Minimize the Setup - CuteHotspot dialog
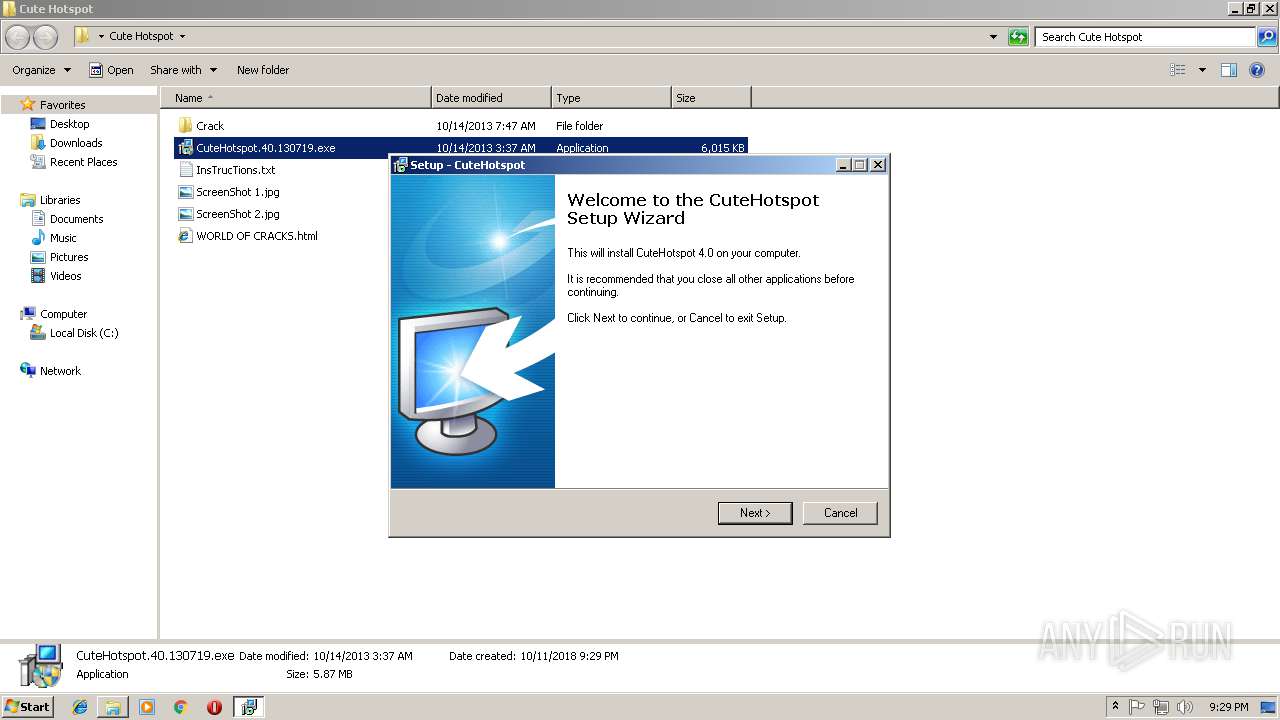Screen dimensions: 1280x720 (843, 165)
